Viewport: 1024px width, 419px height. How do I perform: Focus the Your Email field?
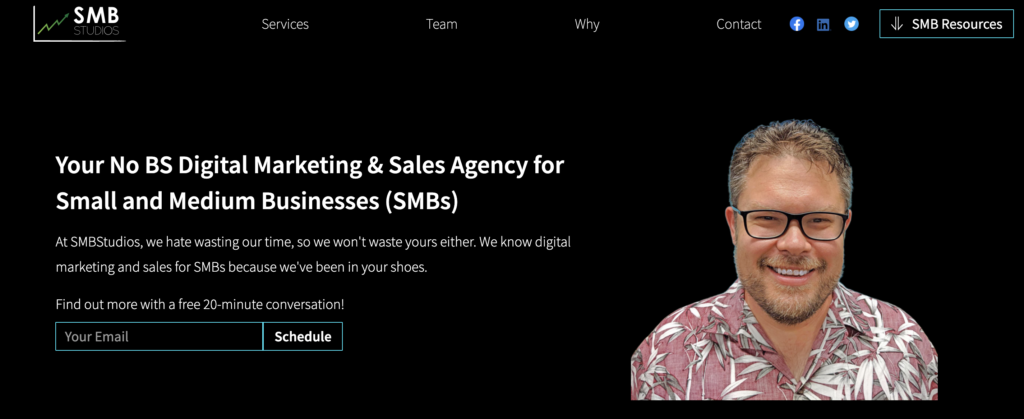click(x=159, y=336)
